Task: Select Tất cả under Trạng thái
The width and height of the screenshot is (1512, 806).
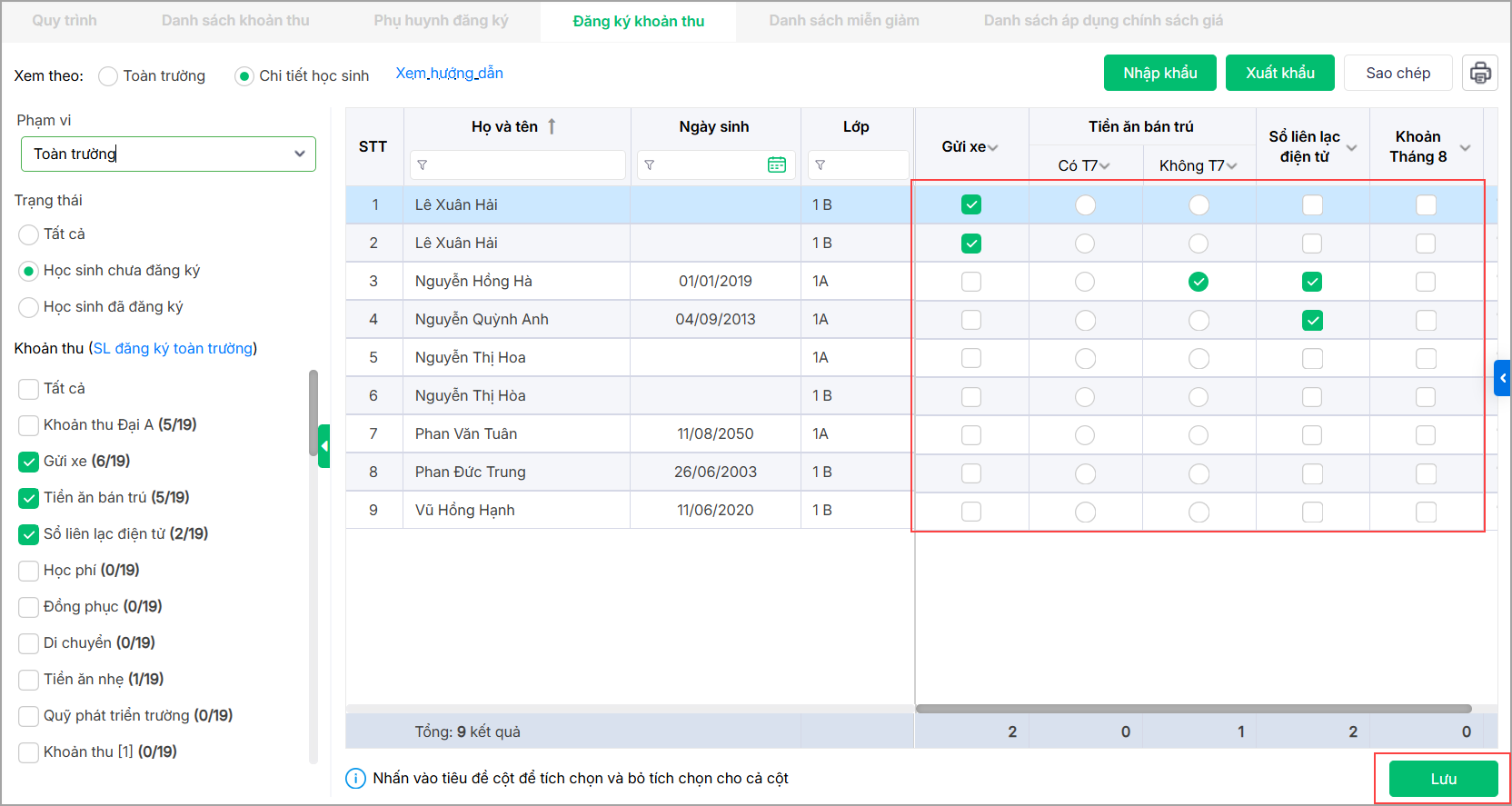Action: point(29,234)
